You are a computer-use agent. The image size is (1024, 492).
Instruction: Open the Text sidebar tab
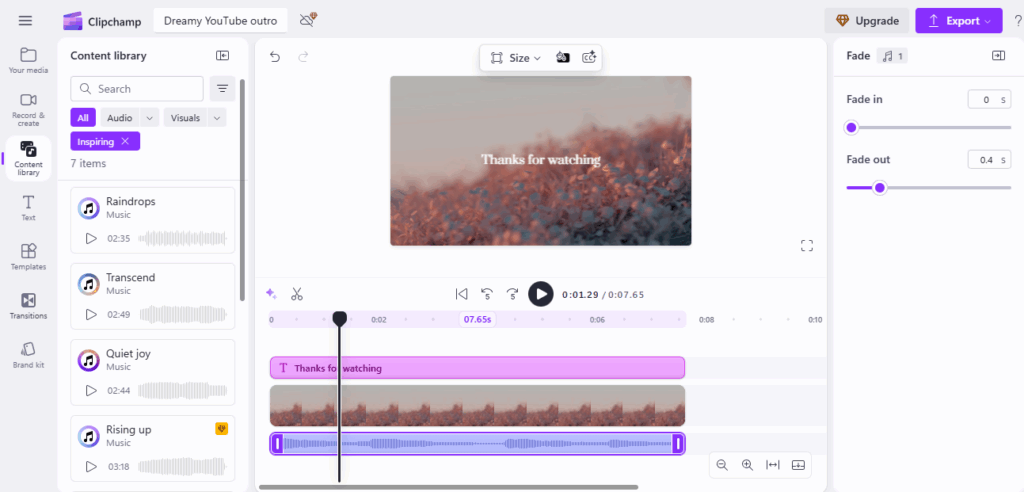pyautogui.click(x=28, y=208)
